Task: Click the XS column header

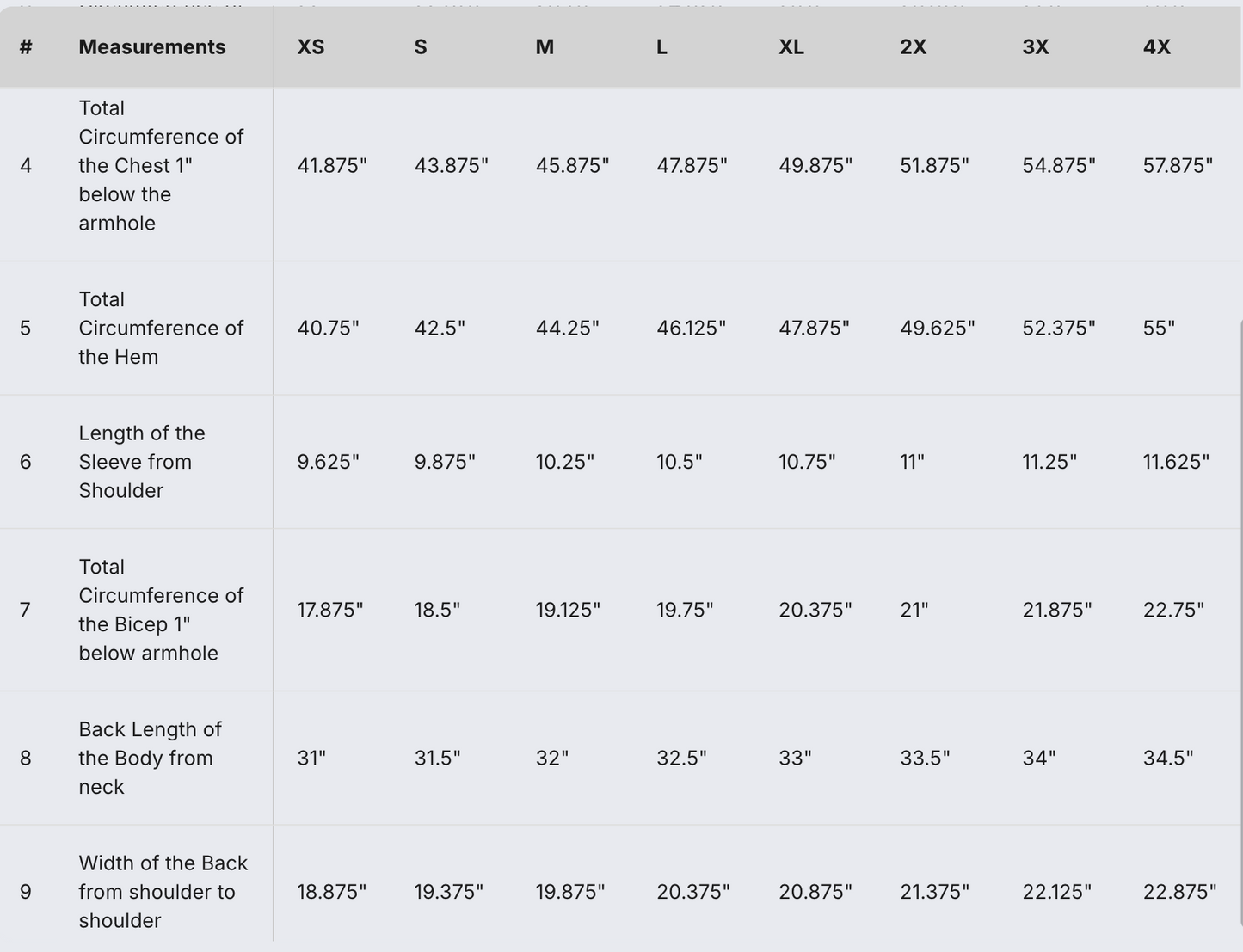Action: tap(311, 47)
